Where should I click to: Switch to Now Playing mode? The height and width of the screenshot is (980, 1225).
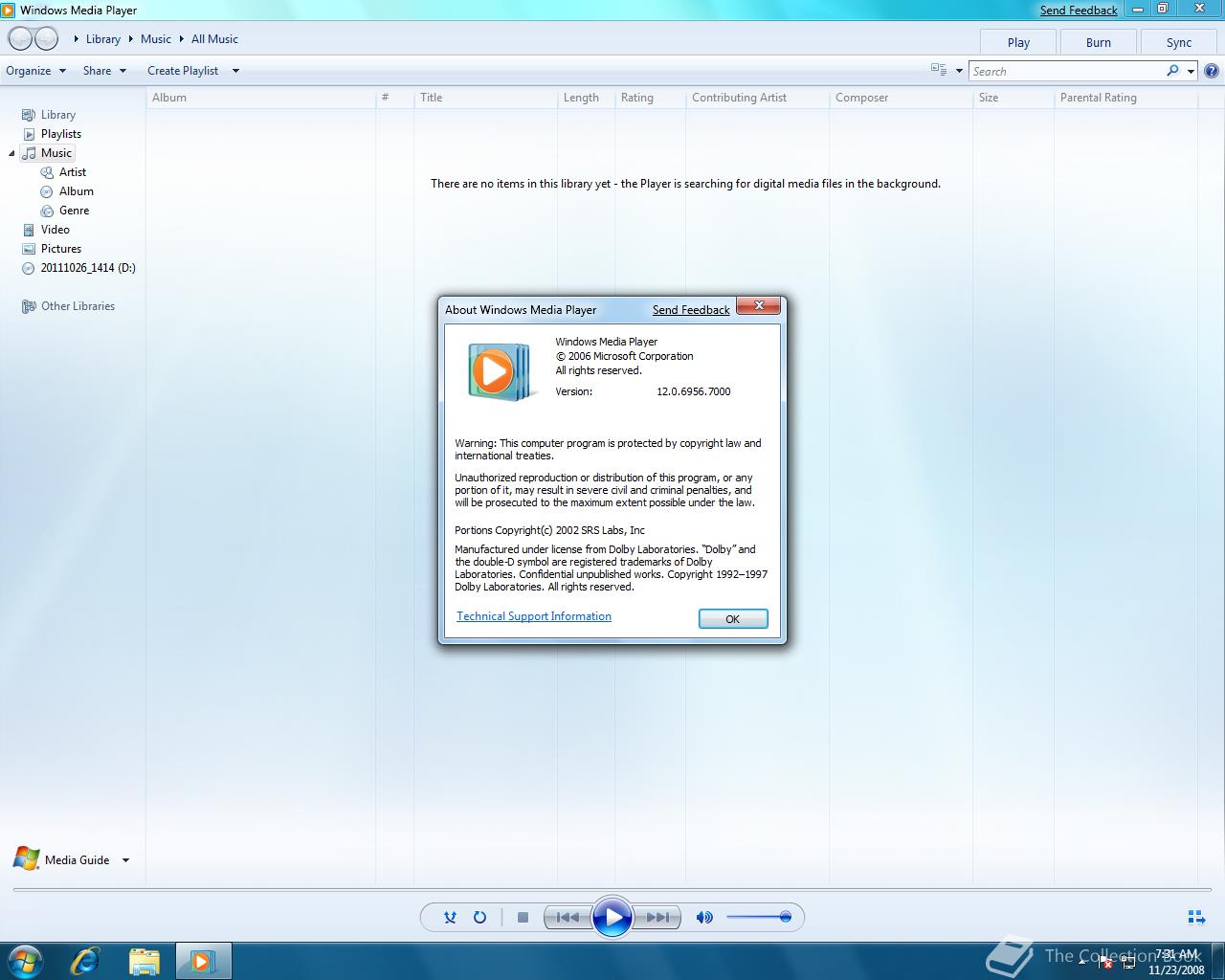1196,917
